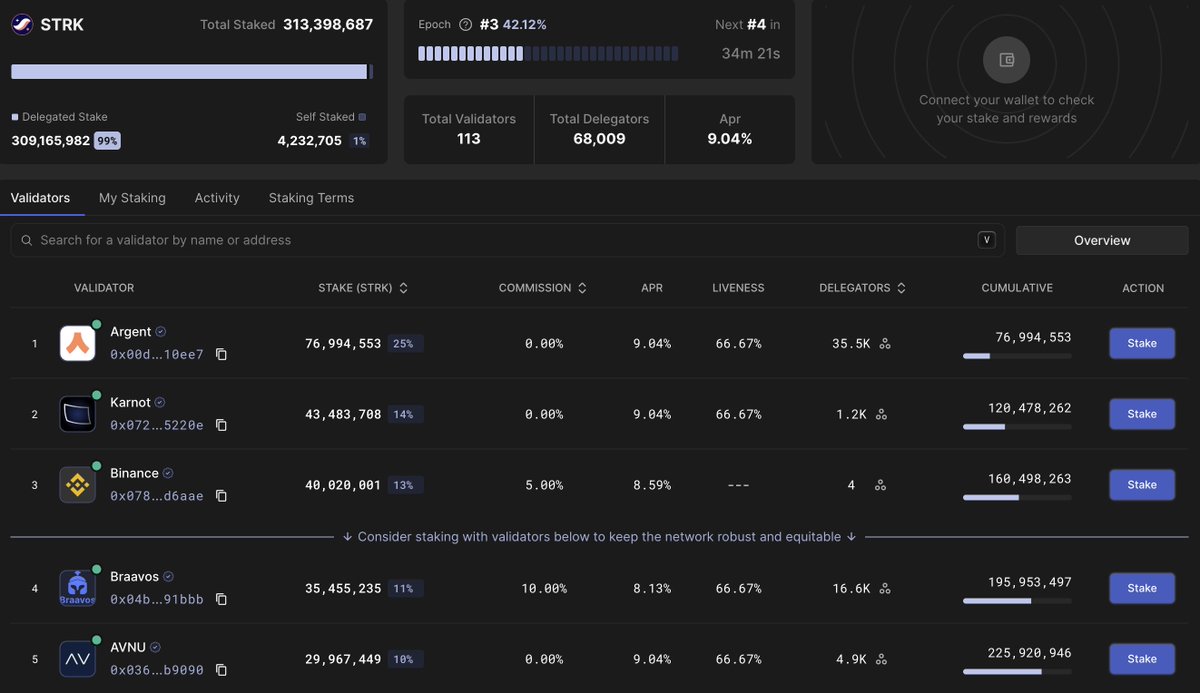Screen dimensions: 1200x693
Task: Copy Argent address 0x00d...10ee7
Action: tap(222, 355)
